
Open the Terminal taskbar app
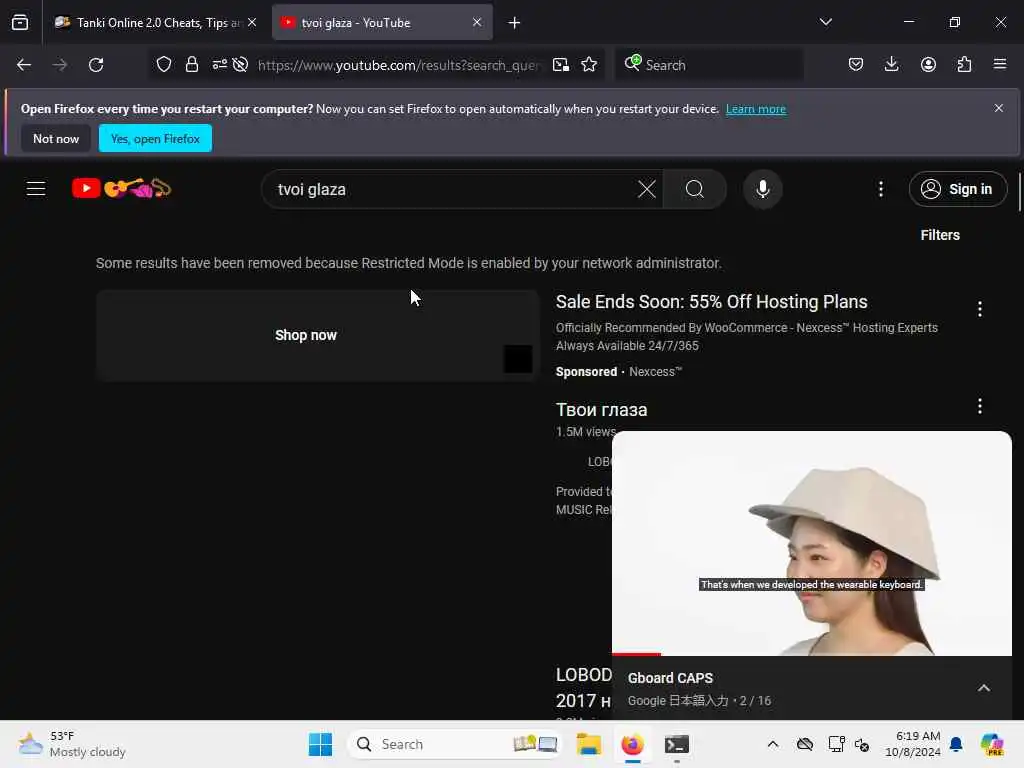[677, 744]
